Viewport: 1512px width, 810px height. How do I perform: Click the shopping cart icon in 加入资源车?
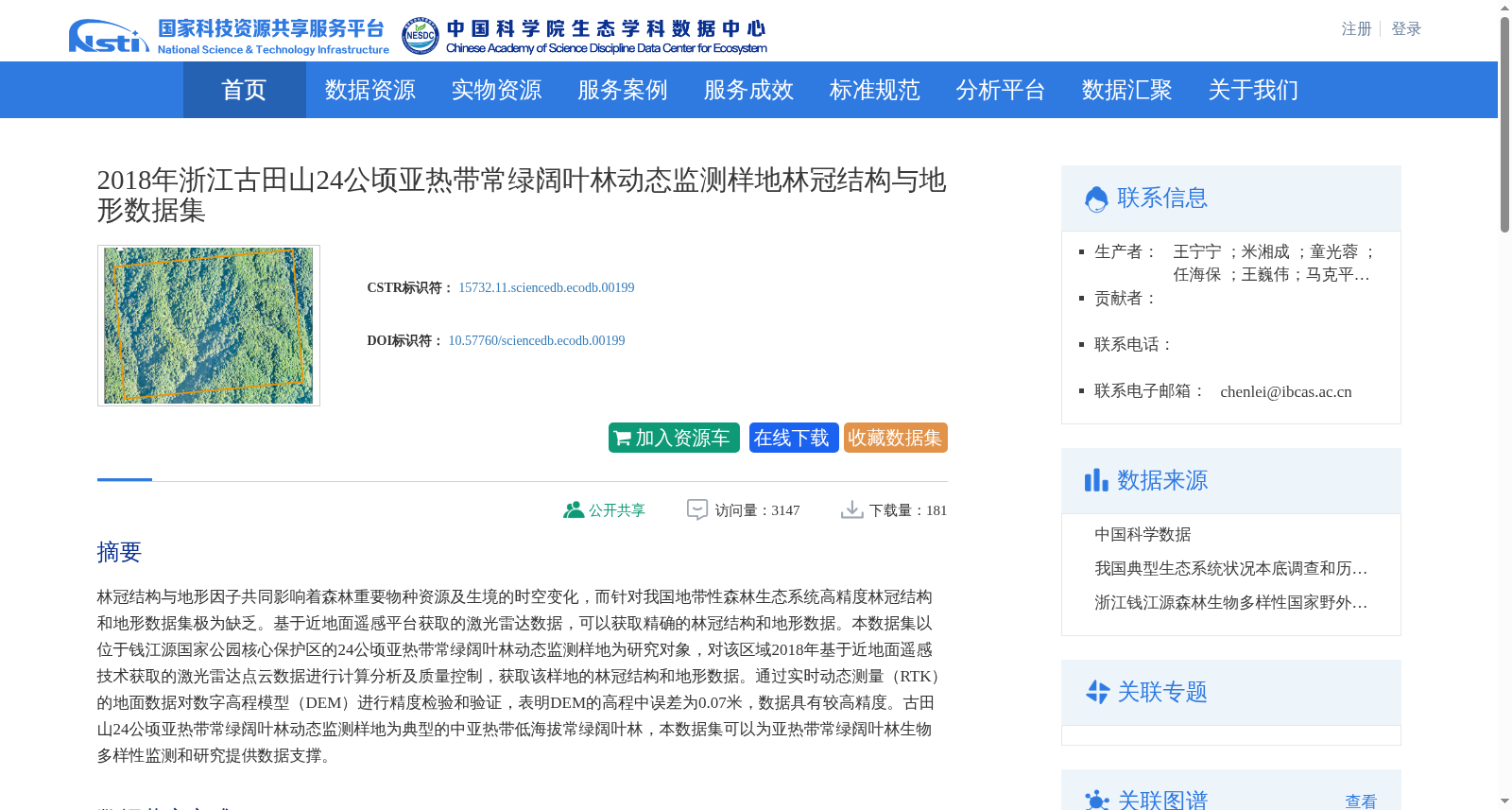point(622,439)
